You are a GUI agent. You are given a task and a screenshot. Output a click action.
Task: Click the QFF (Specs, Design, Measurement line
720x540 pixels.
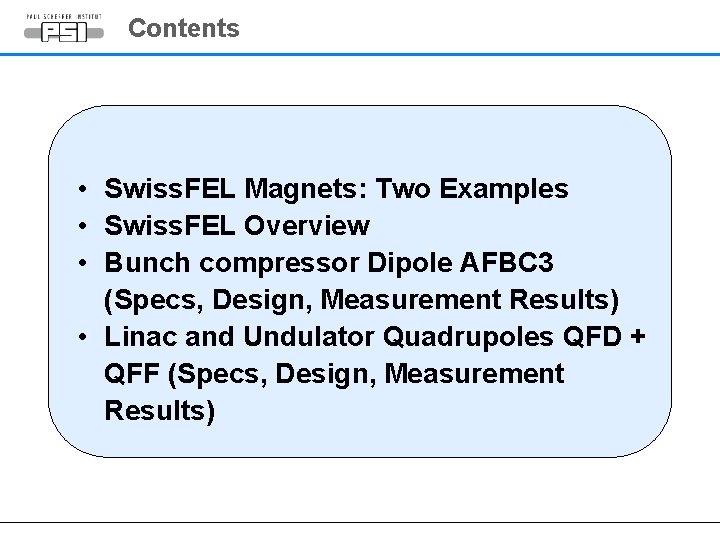[333, 374]
